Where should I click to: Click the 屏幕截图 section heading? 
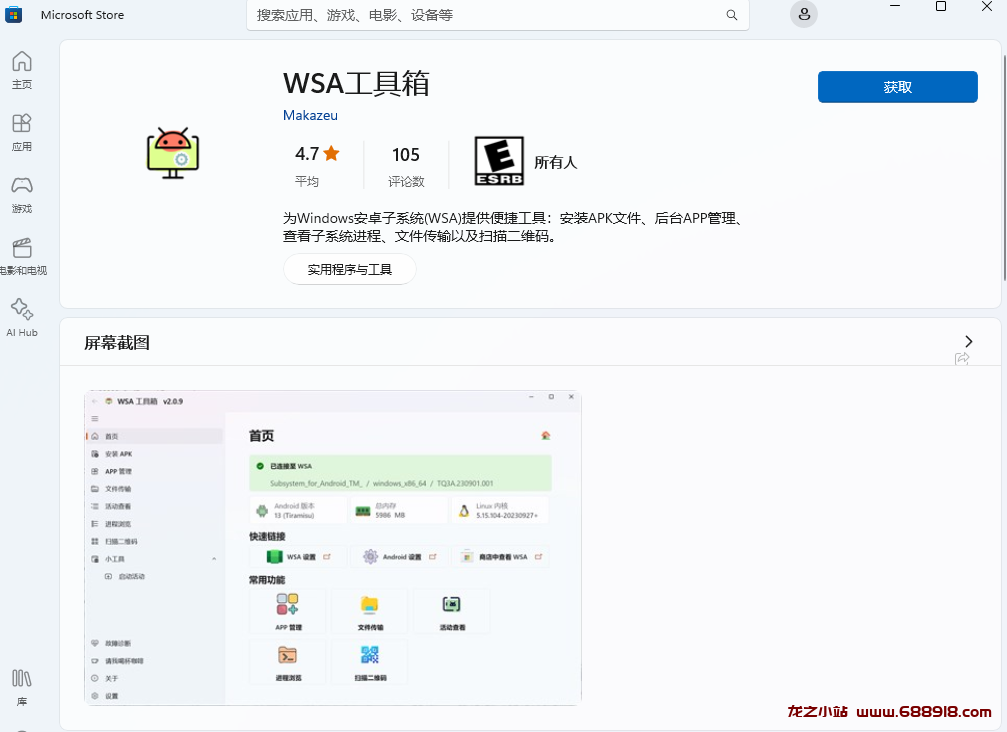point(117,343)
